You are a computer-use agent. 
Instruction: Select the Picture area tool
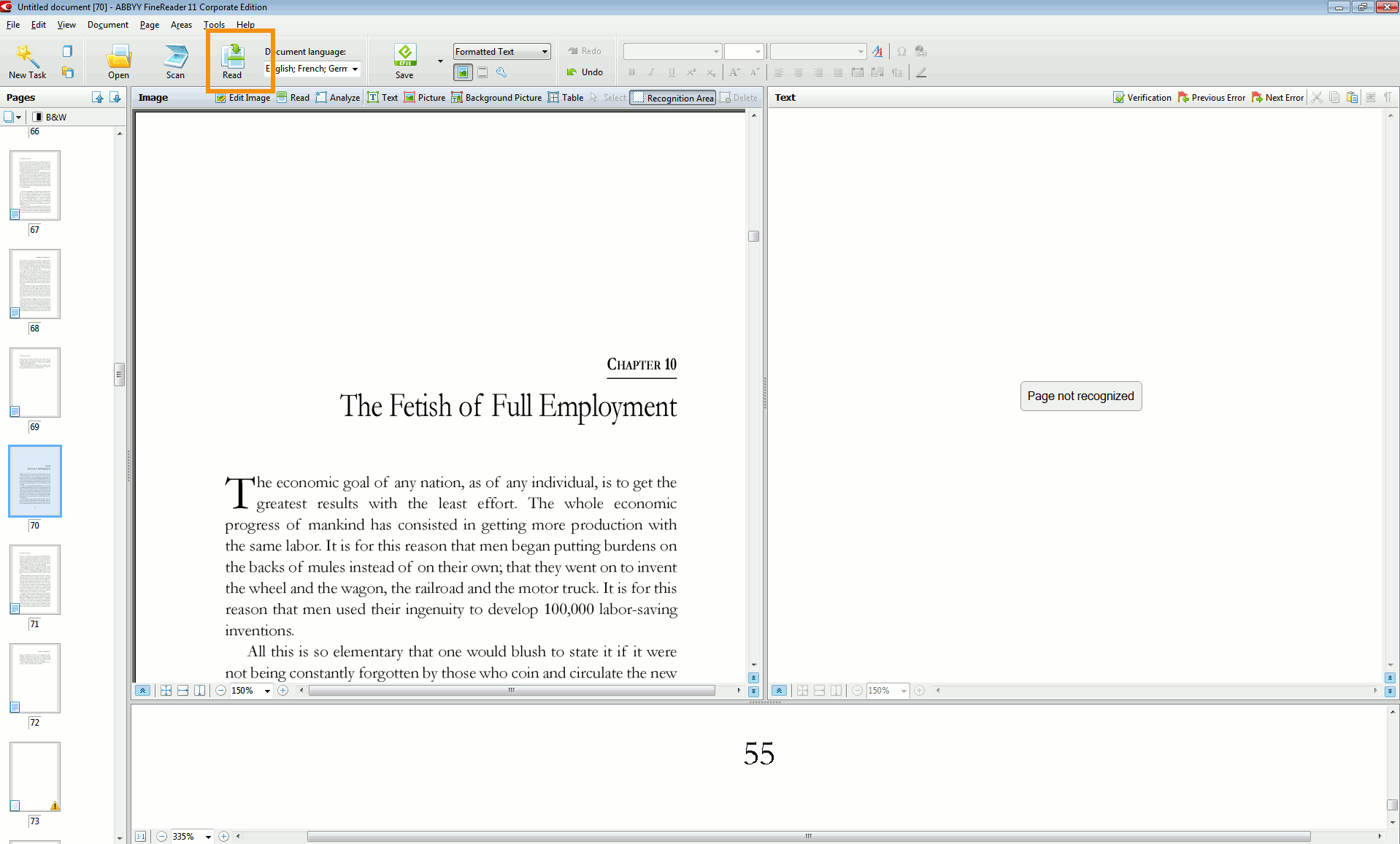(x=425, y=98)
